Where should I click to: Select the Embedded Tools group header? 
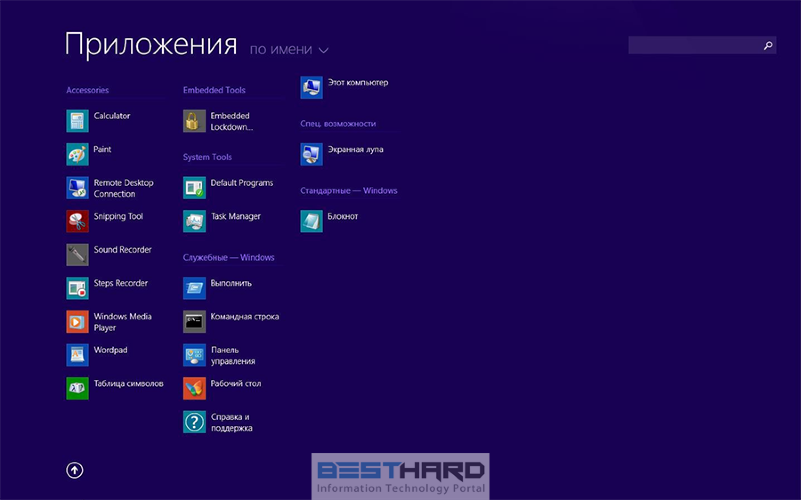pyautogui.click(x=214, y=90)
